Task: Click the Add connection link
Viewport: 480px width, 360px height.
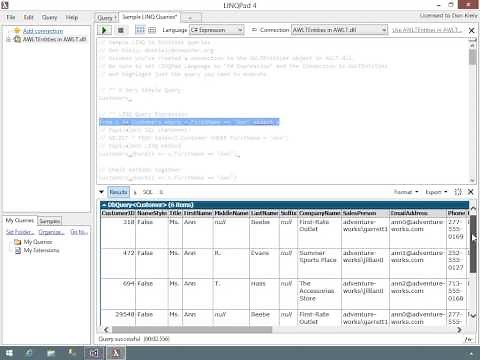Action: coord(43,31)
